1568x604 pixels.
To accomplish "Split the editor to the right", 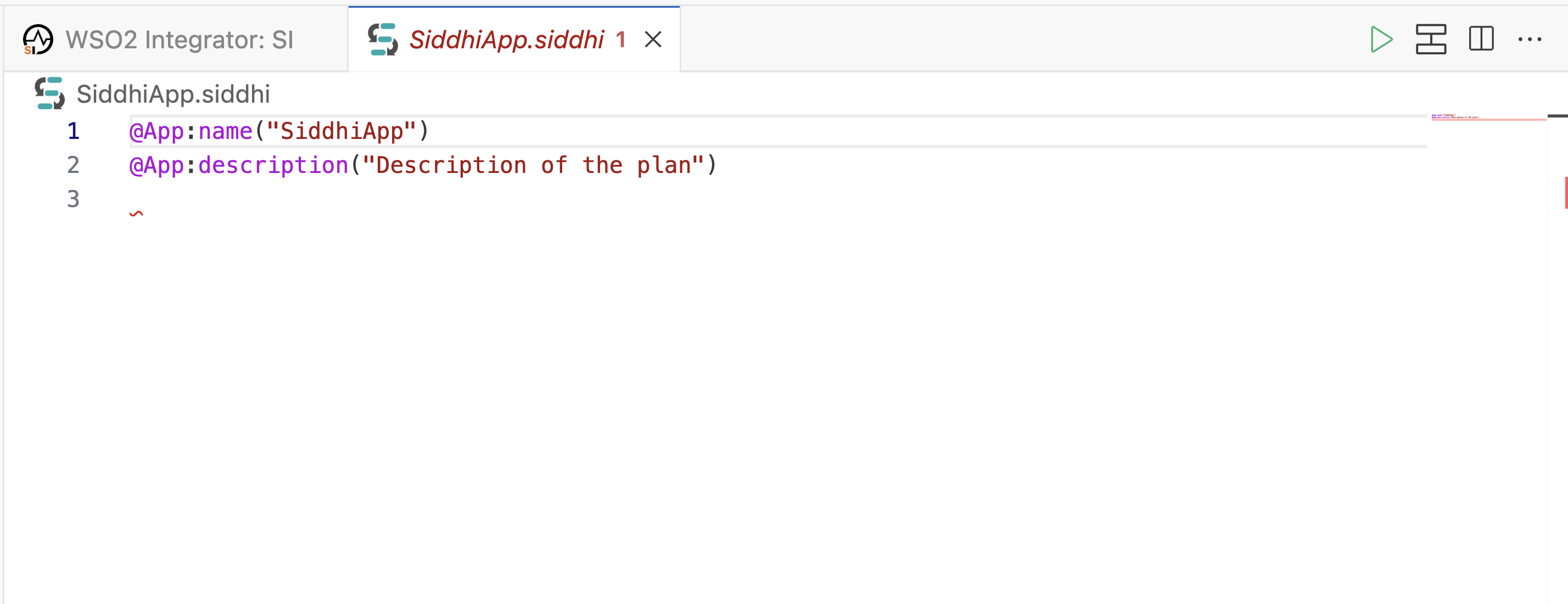I will click(x=1481, y=39).
